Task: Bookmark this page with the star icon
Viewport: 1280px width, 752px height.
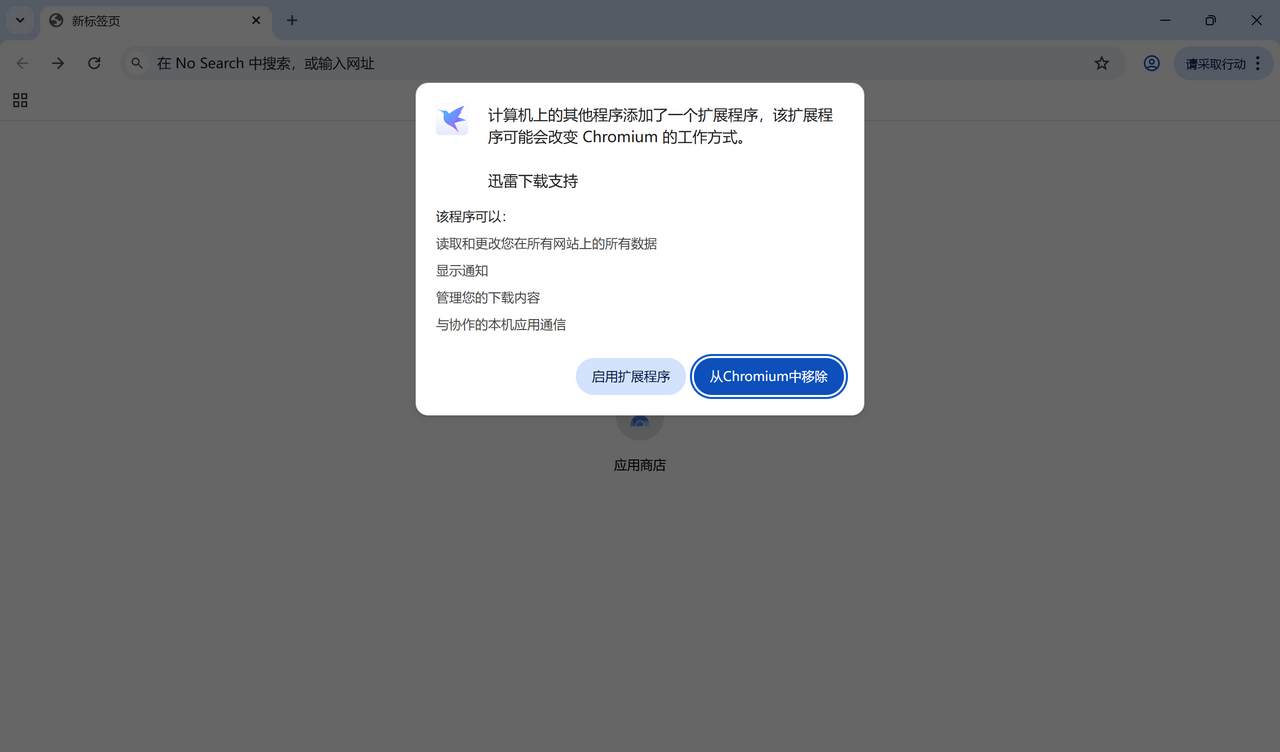Action: coord(1102,62)
